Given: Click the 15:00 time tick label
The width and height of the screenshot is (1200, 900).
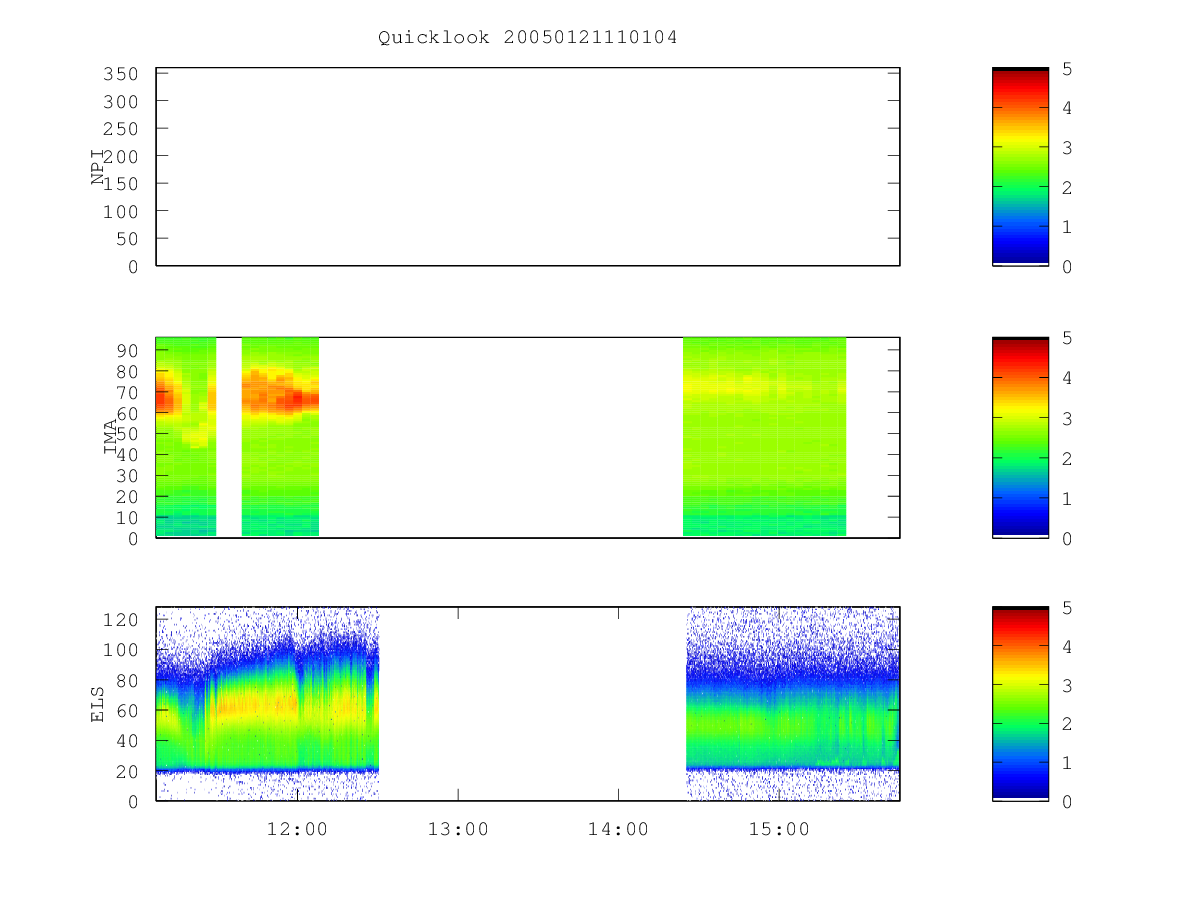Looking at the screenshot, I should pos(779,829).
